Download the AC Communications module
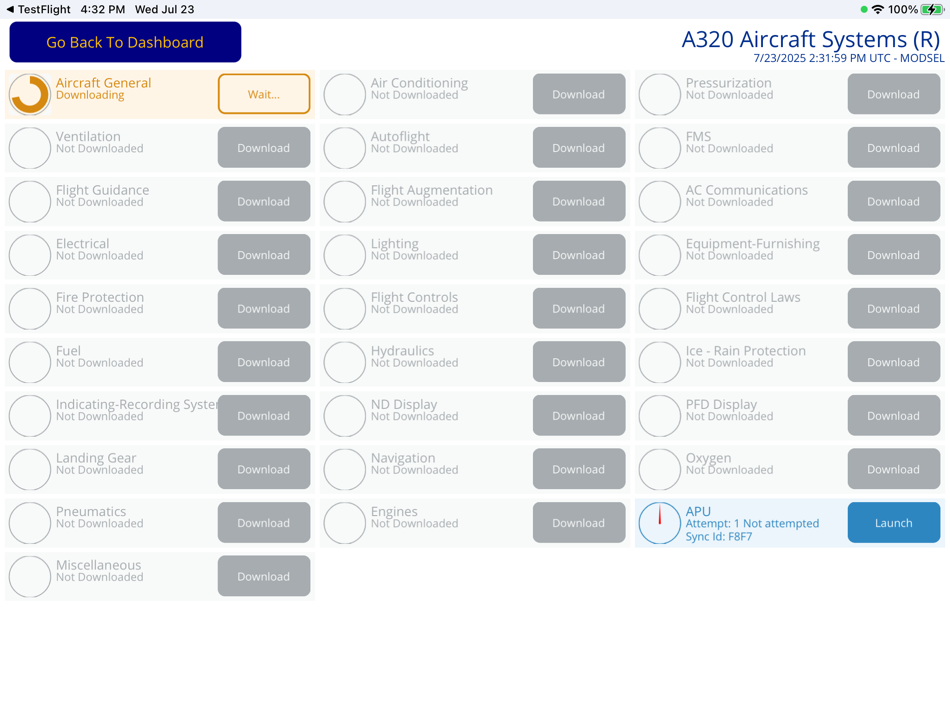Image resolution: width=950 pixels, height=713 pixels. click(894, 201)
